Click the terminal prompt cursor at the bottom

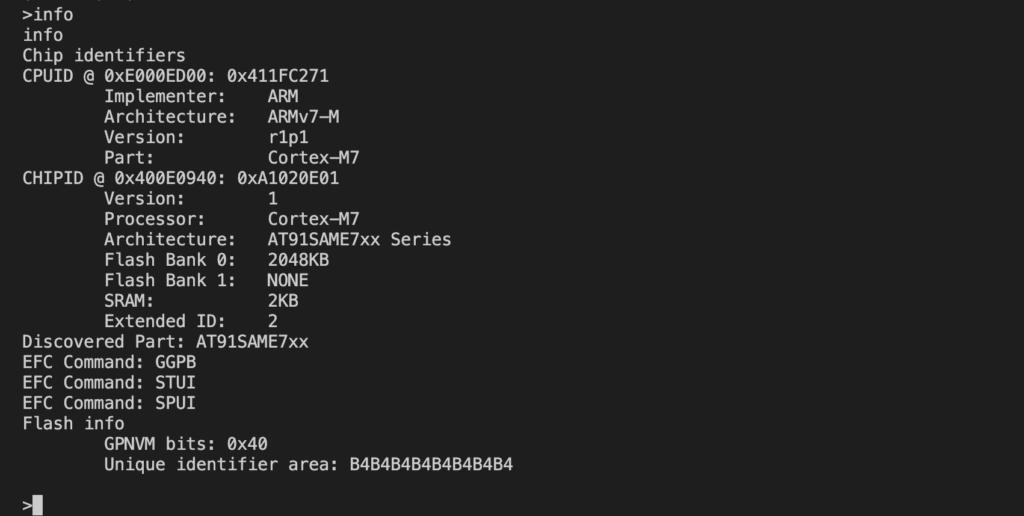click(x=37, y=505)
